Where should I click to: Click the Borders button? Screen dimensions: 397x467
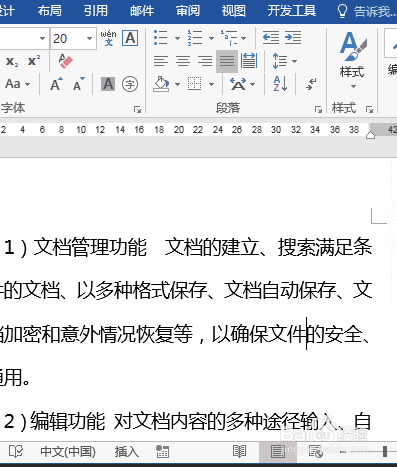click(x=195, y=84)
